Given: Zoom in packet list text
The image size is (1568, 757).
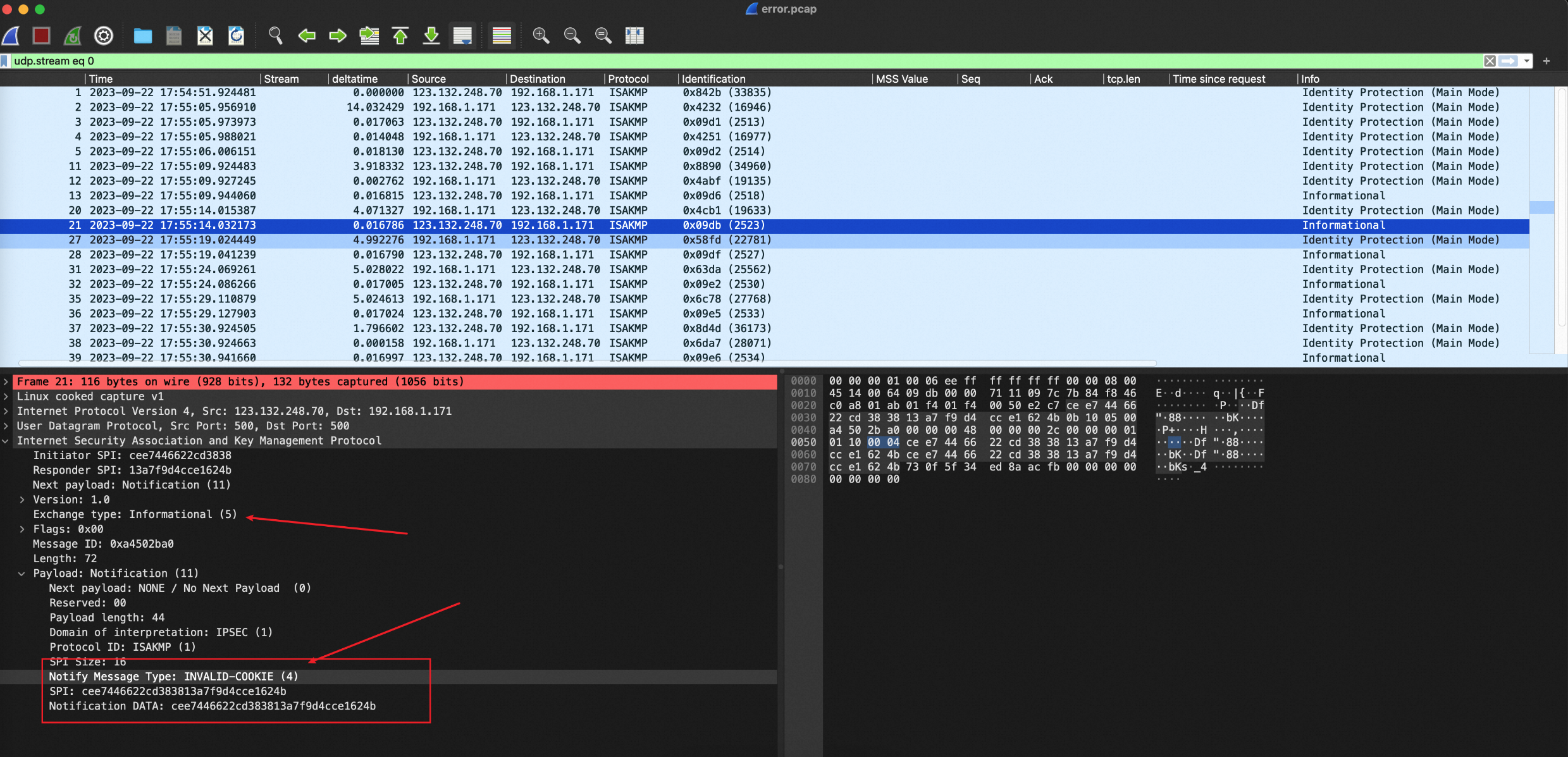Looking at the screenshot, I should point(541,35).
